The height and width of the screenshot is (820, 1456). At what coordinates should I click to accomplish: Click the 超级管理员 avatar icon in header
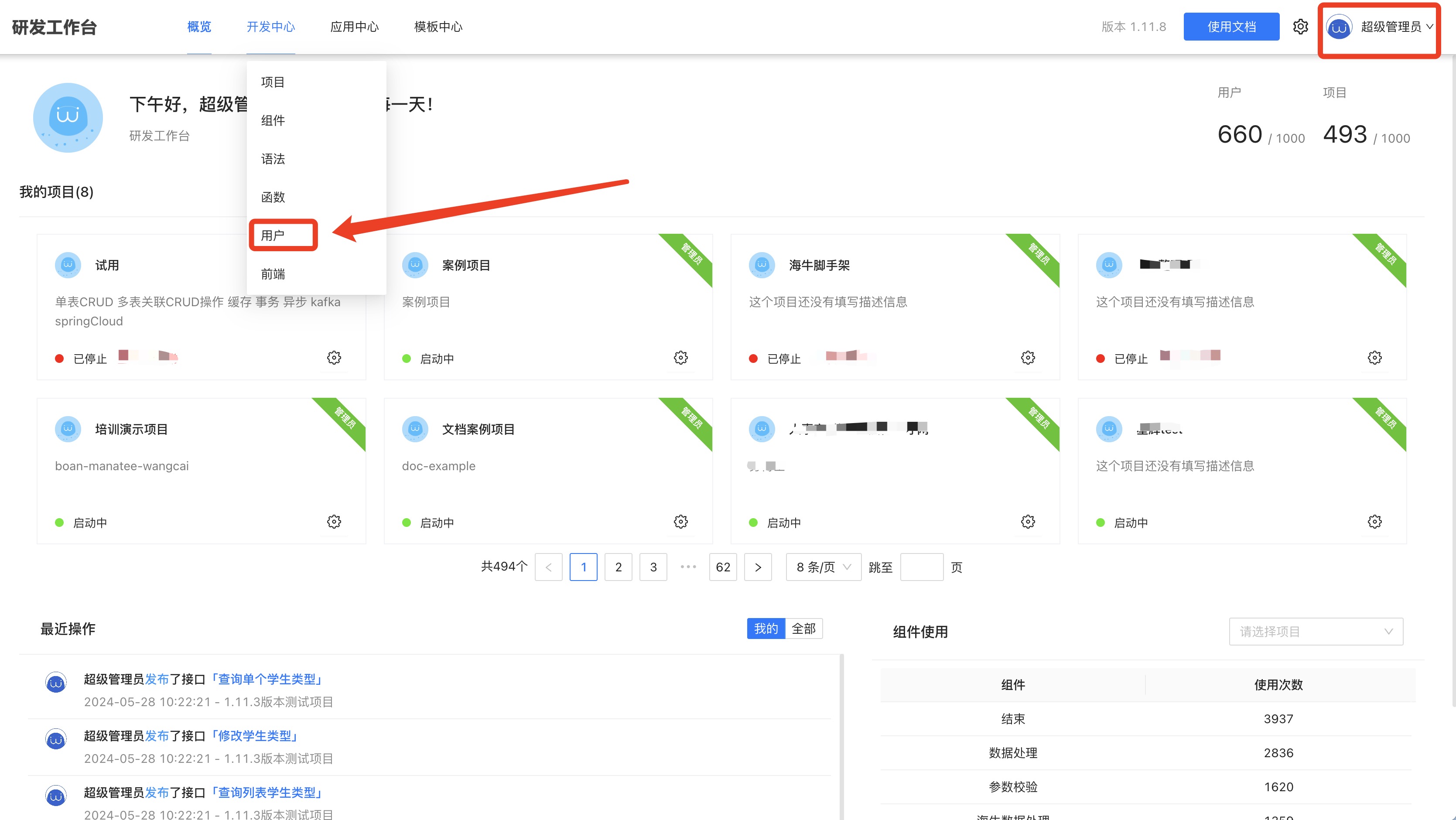click(1339, 27)
